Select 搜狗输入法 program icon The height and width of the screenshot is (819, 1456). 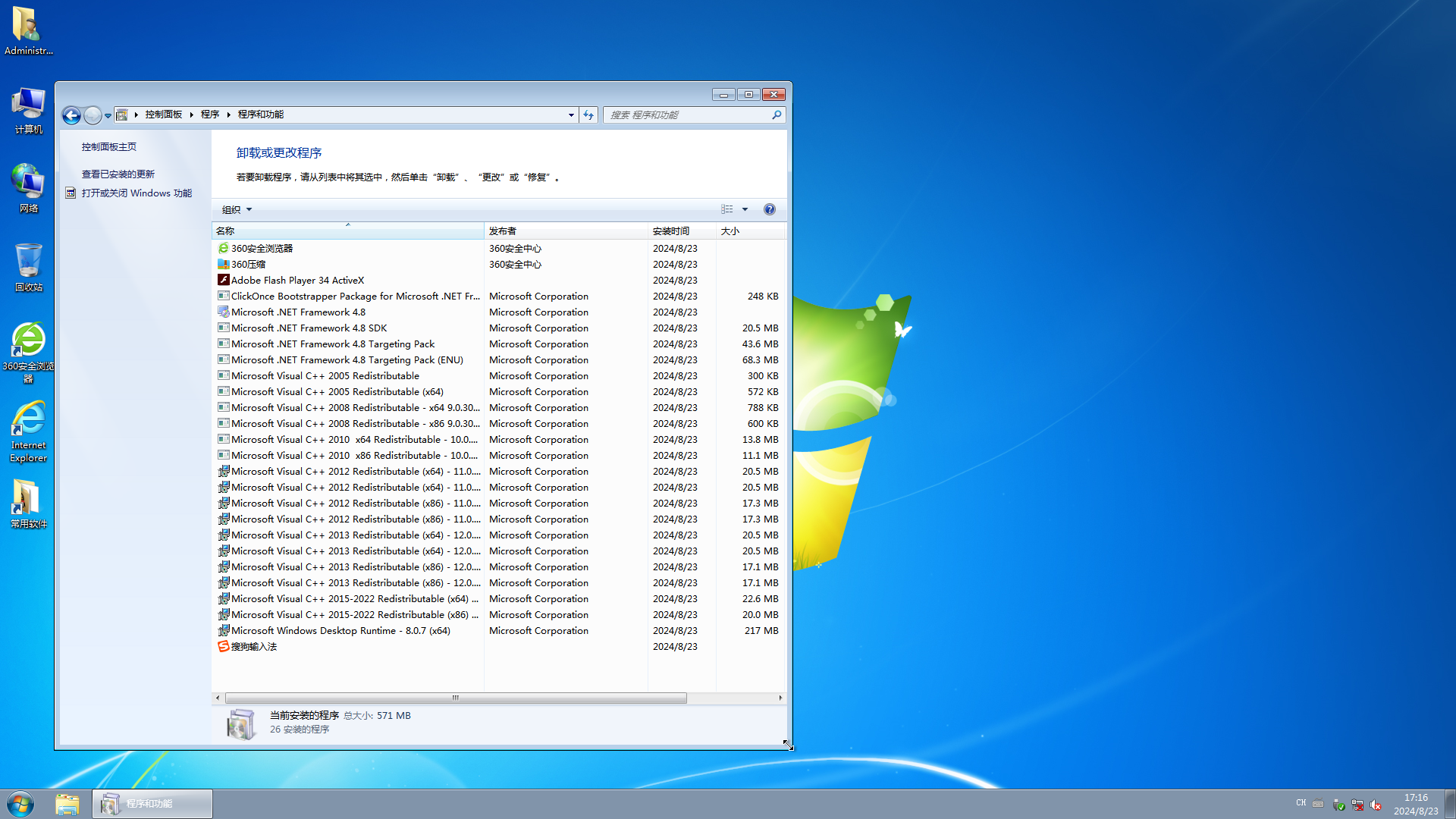coord(224,647)
